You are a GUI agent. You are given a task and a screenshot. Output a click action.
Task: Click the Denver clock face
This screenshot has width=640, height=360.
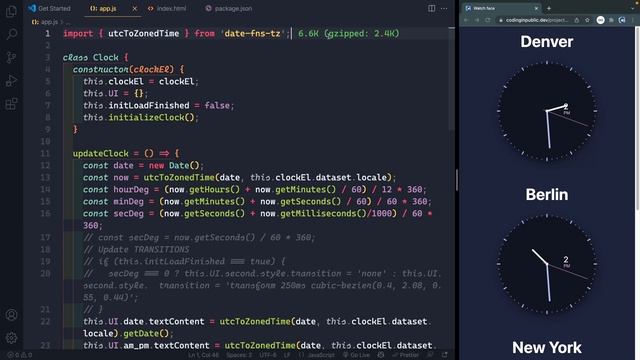pyautogui.click(x=547, y=111)
